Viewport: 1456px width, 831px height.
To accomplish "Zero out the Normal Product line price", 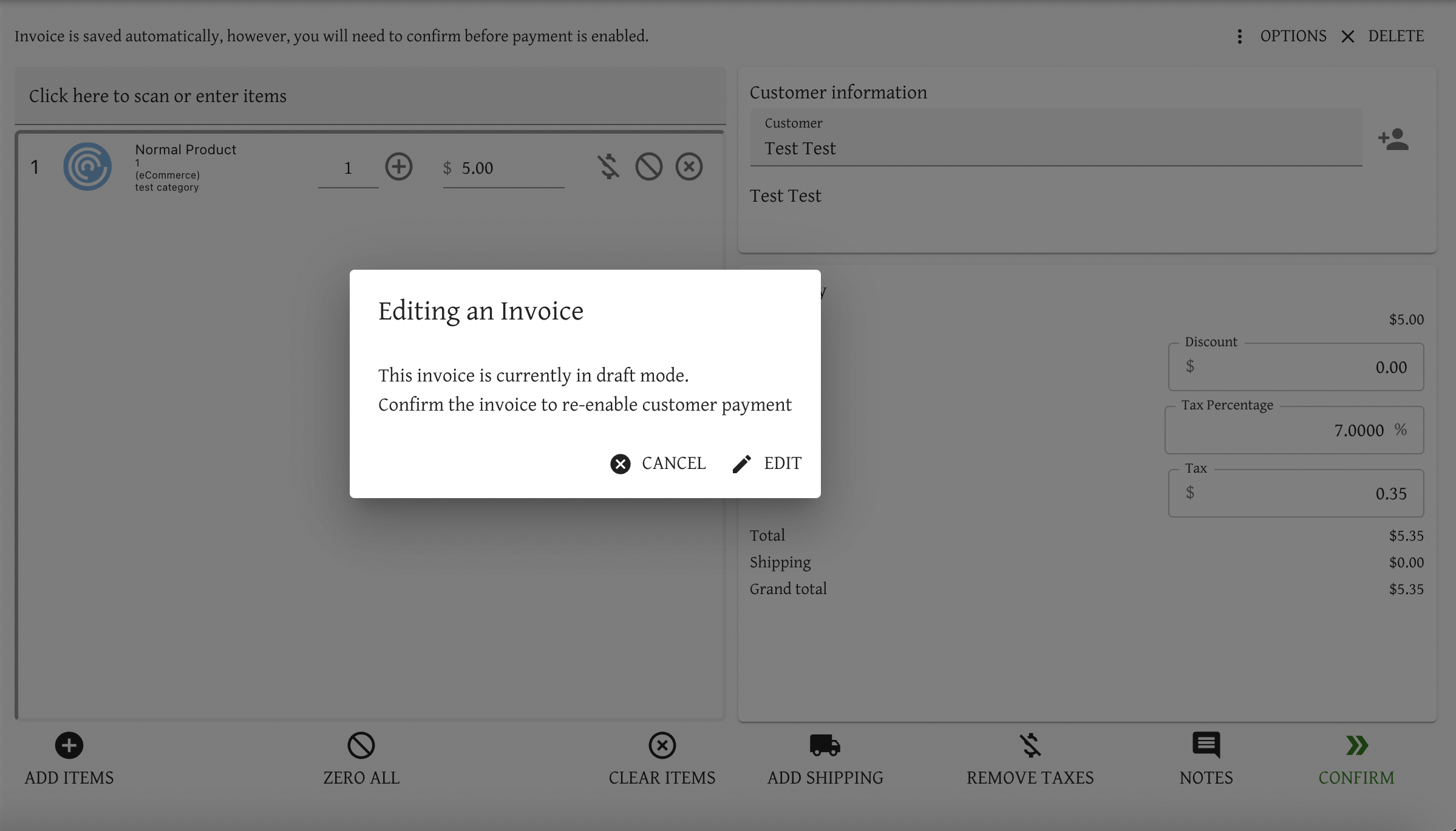I will tap(649, 166).
